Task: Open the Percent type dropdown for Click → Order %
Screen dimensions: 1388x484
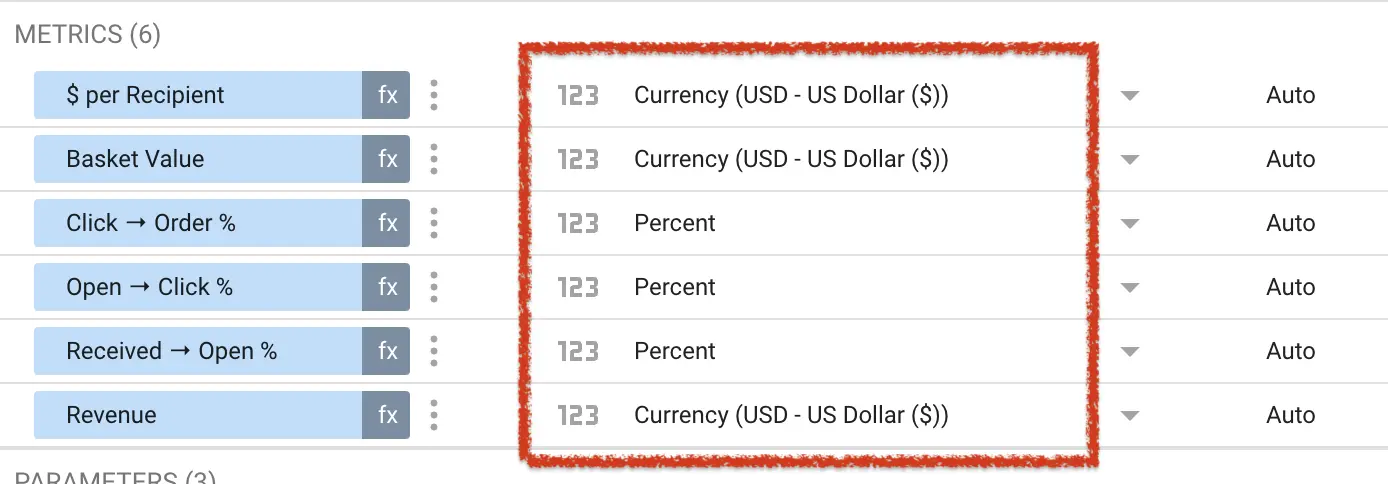Action: 1130,224
